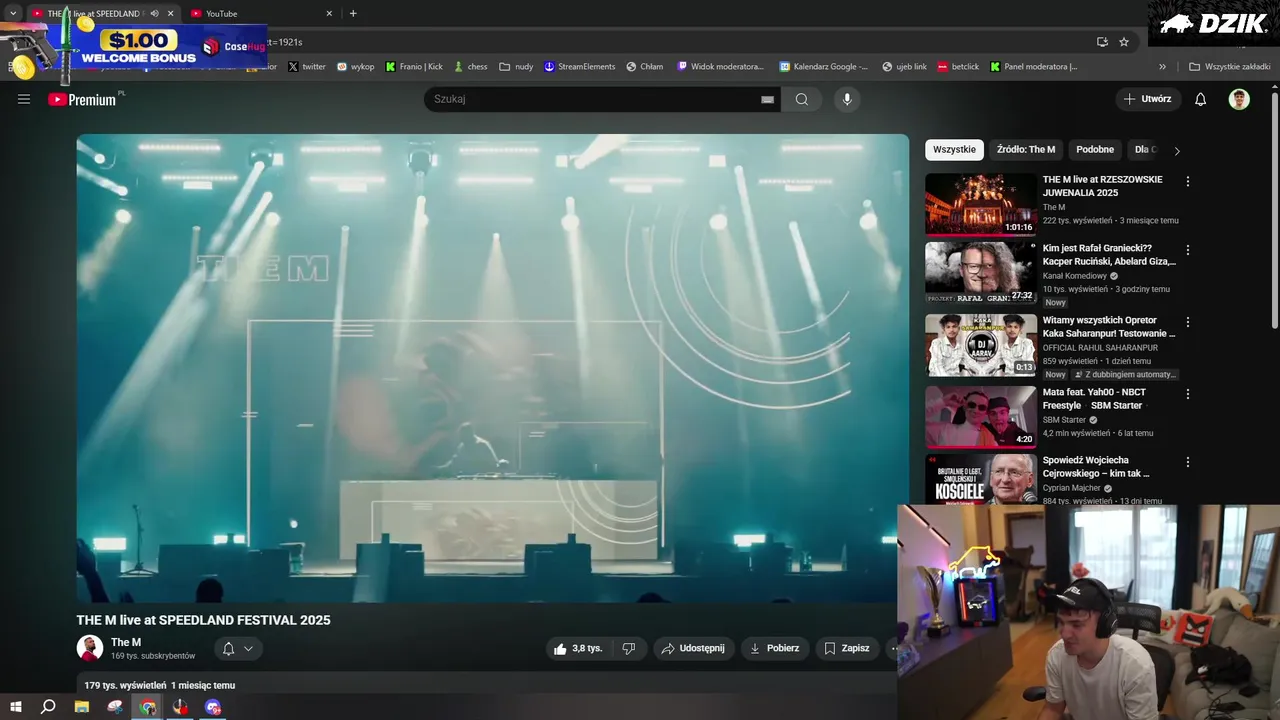This screenshot has height=720, width=1280.
Task: Click Pobierz download button
Action: tap(774, 648)
